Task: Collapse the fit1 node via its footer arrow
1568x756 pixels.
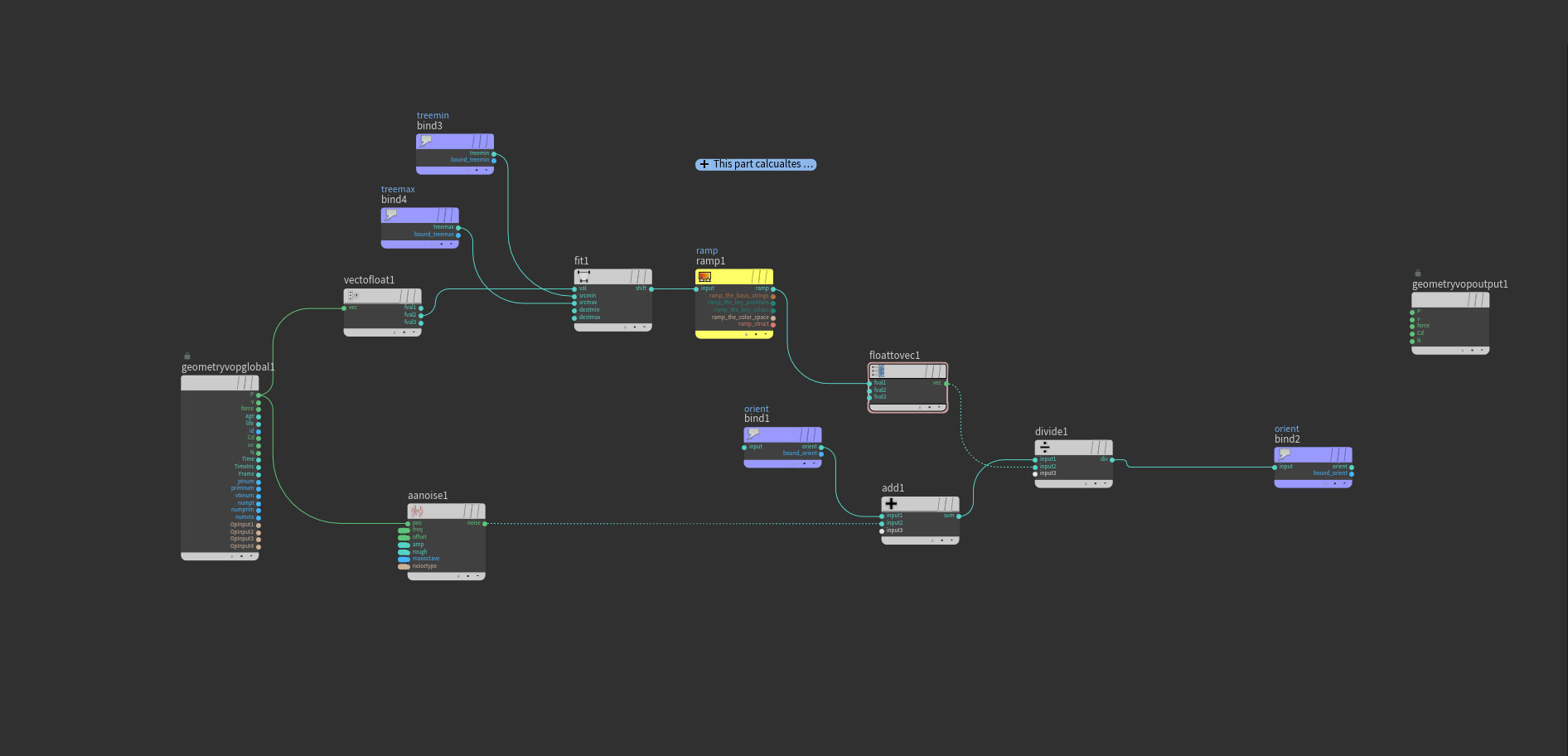Action: point(644,327)
